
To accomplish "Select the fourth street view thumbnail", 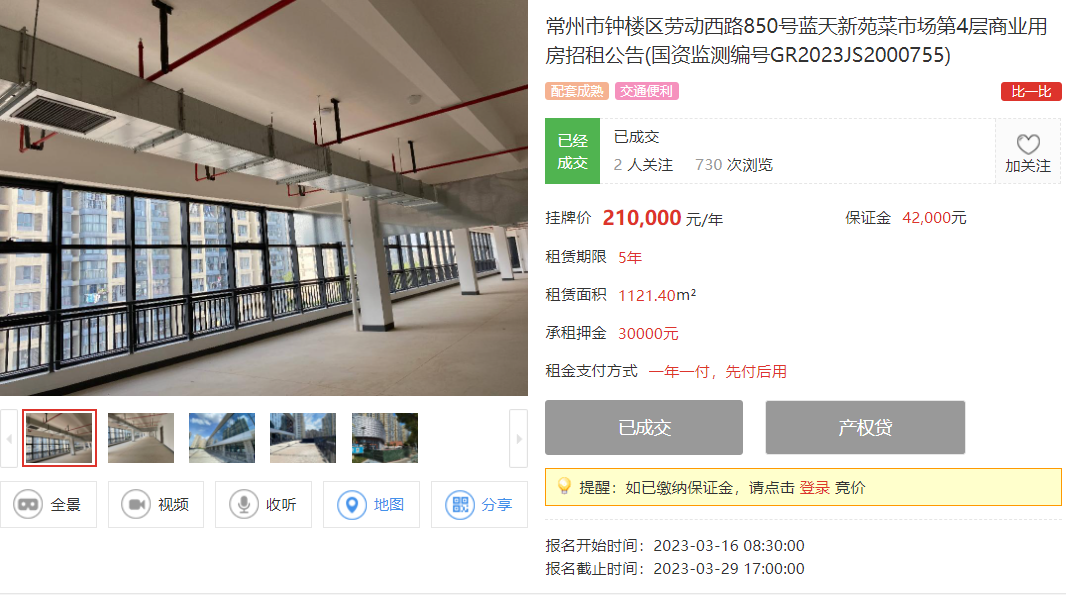I will click(x=303, y=438).
